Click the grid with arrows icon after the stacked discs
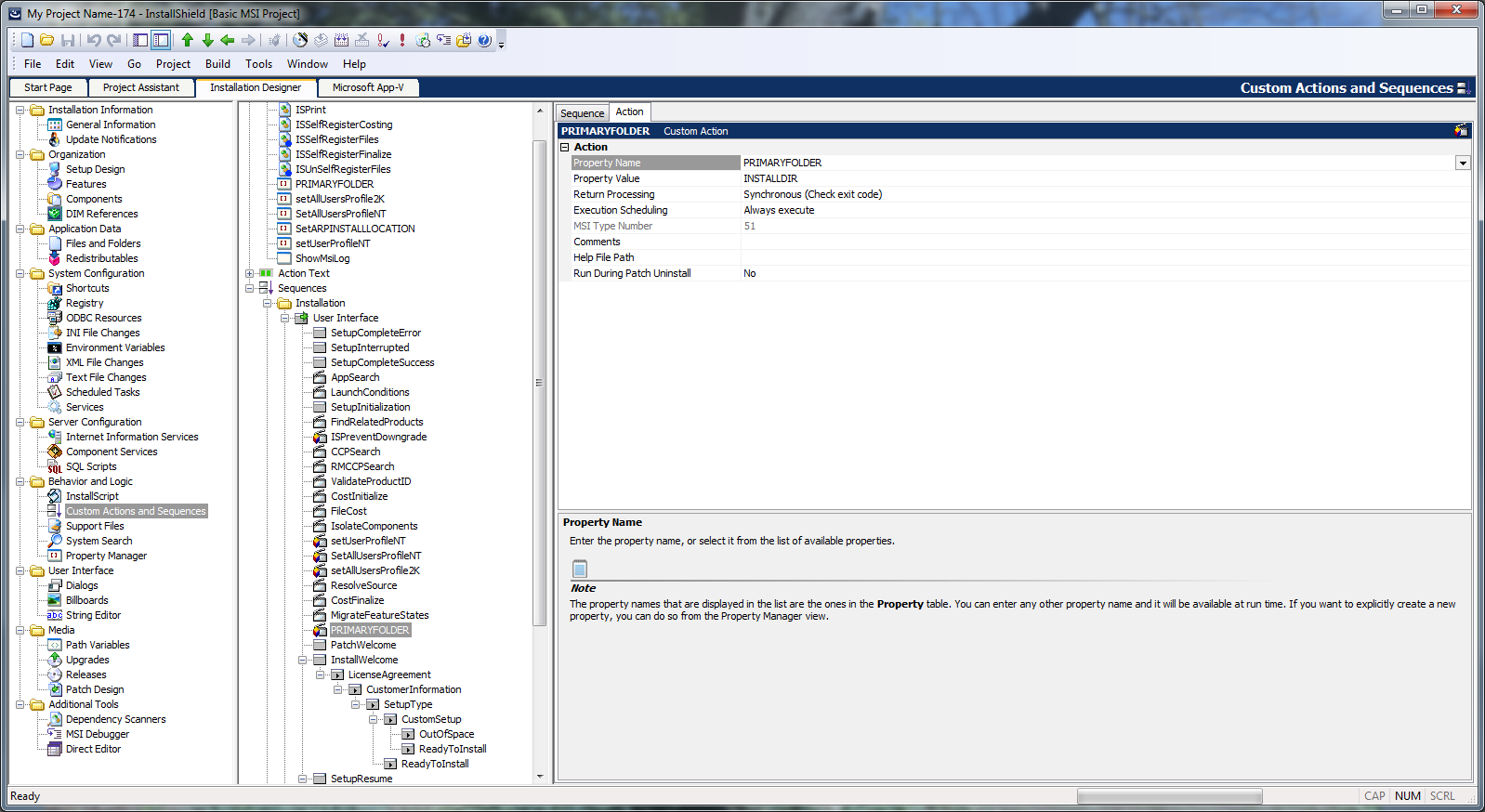 tap(341, 40)
